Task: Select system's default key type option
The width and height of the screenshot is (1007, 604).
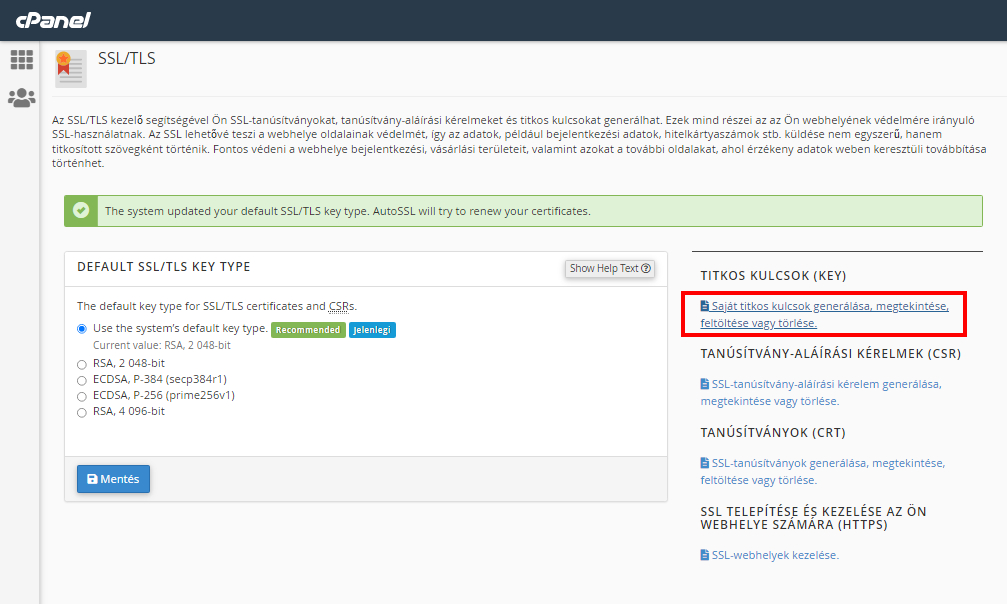Action: (82, 329)
